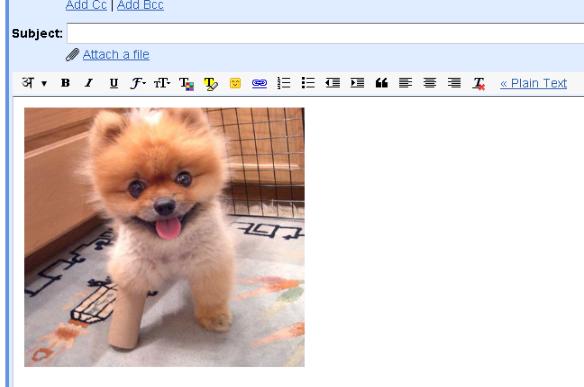Click the Remove formatting icon
584x387 pixels.
click(479, 83)
